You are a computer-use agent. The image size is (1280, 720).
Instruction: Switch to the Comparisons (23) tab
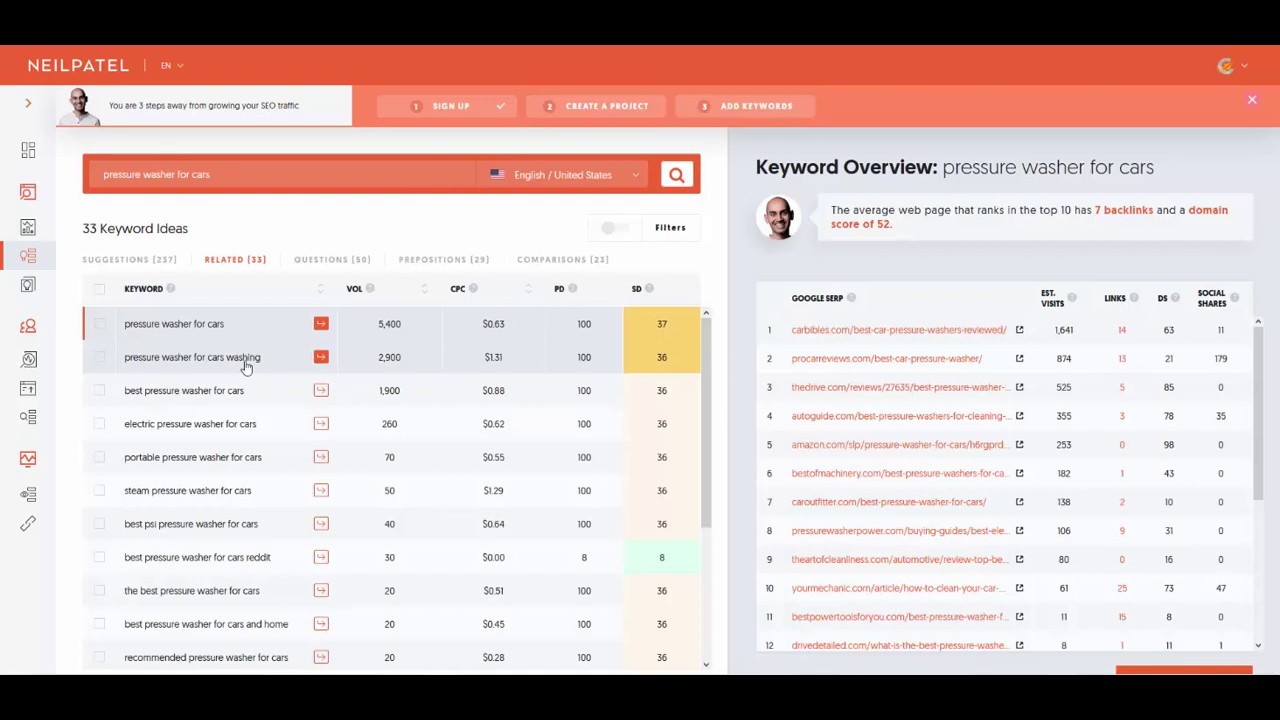point(563,260)
